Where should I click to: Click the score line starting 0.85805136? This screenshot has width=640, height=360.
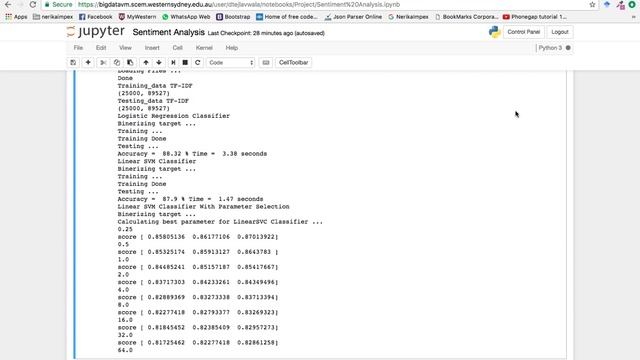point(198,237)
